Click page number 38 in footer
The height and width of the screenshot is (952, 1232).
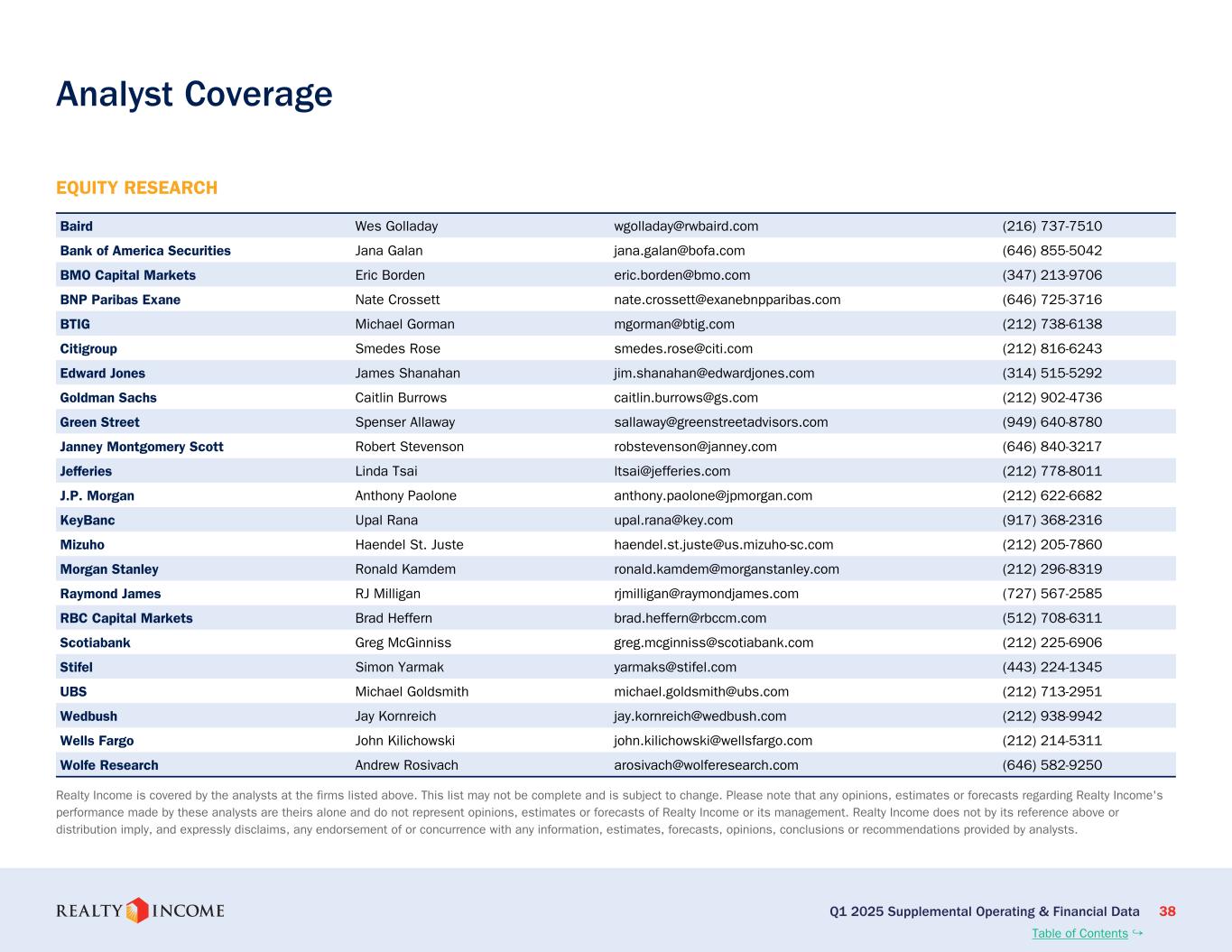tap(1167, 911)
